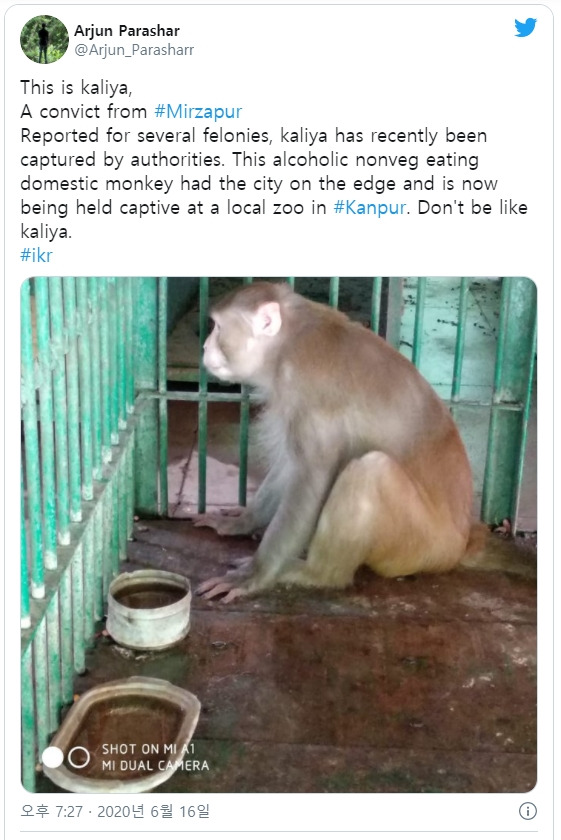Viewport: 561px width, 840px height.
Task: Open the tweet info icon
Action: tap(527, 811)
